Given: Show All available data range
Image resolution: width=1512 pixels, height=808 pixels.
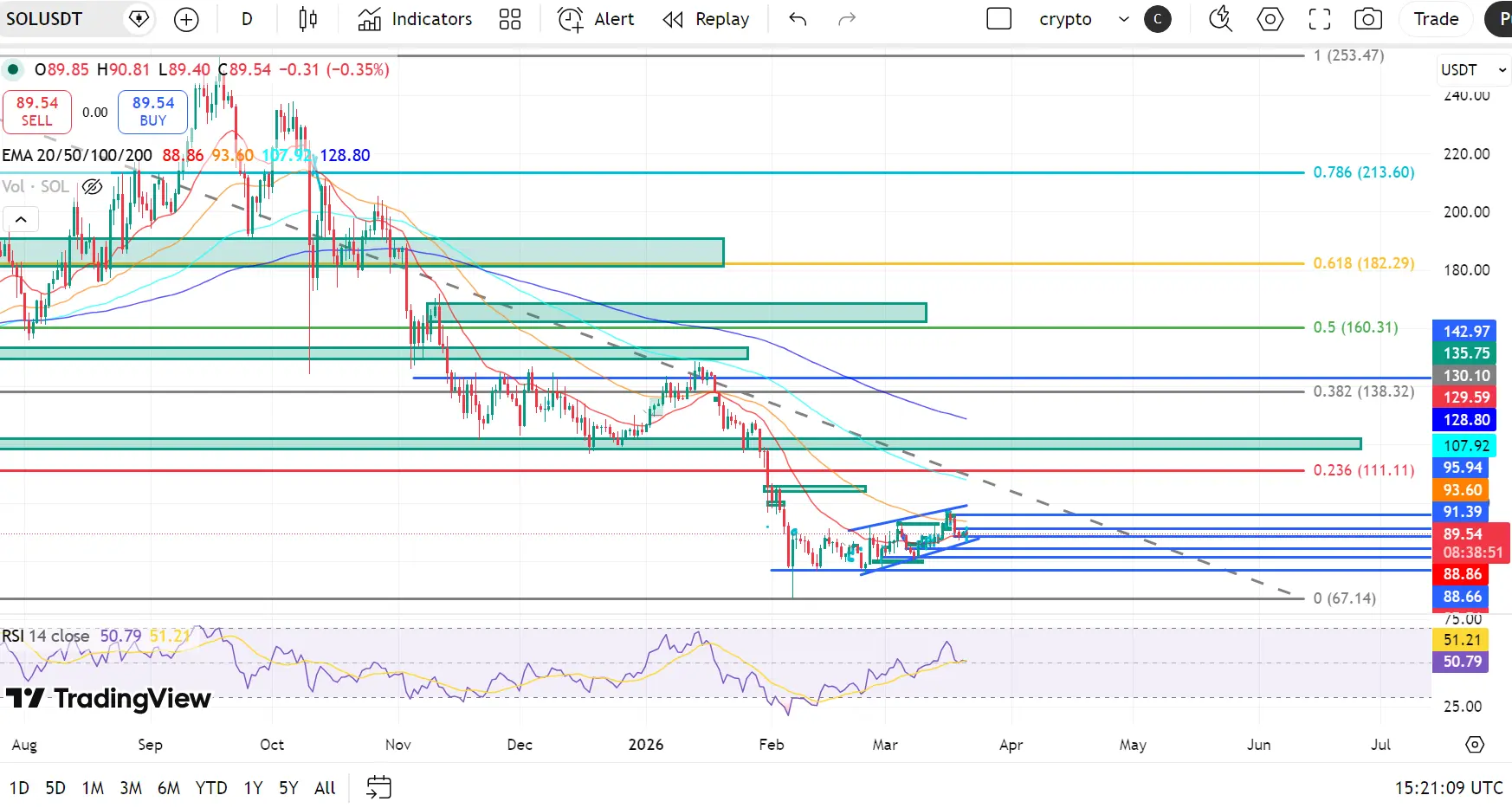Looking at the screenshot, I should [325, 787].
